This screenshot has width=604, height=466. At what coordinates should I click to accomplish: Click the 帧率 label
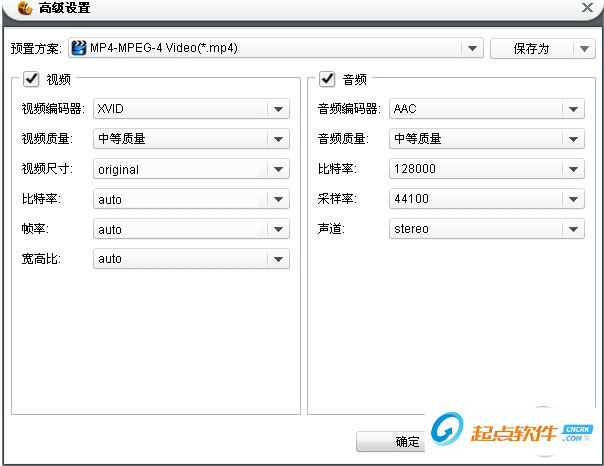[35, 229]
